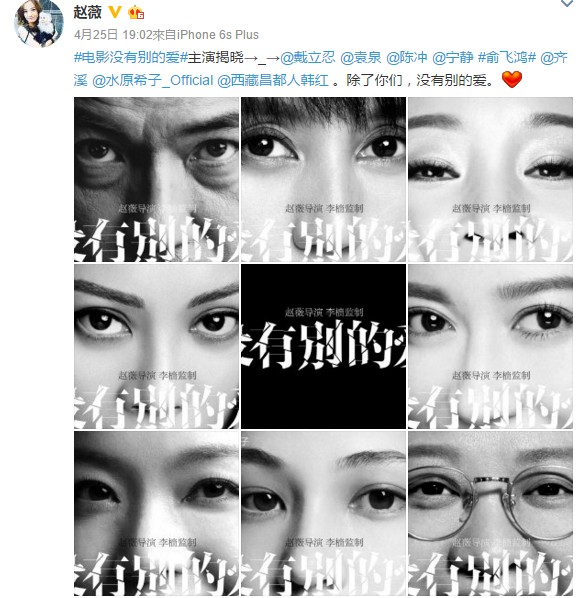The image size is (581, 598).
Task: Open the @水原希子_Official mention
Action: pos(153,80)
